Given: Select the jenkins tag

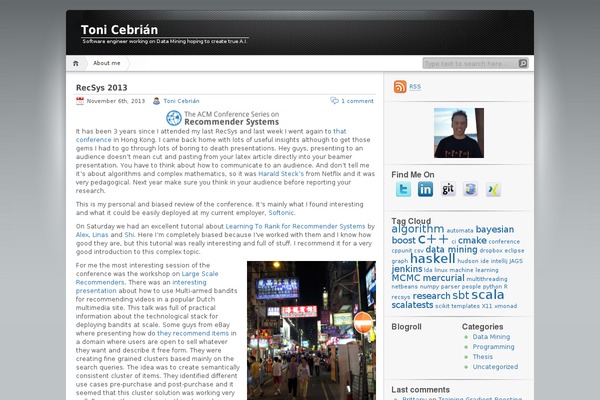Looking at the screenshot, I should [407, 269].
